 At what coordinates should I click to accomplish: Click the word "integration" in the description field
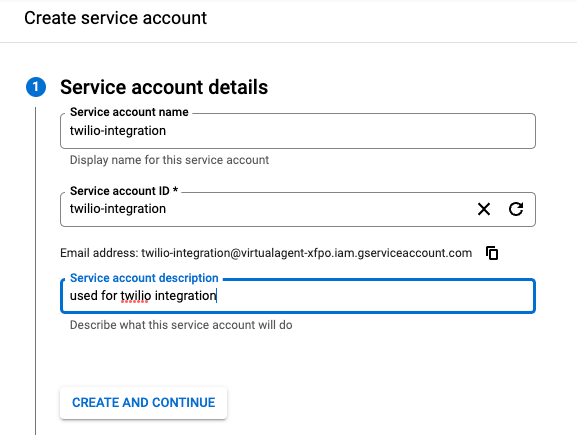tap(185, 296)
